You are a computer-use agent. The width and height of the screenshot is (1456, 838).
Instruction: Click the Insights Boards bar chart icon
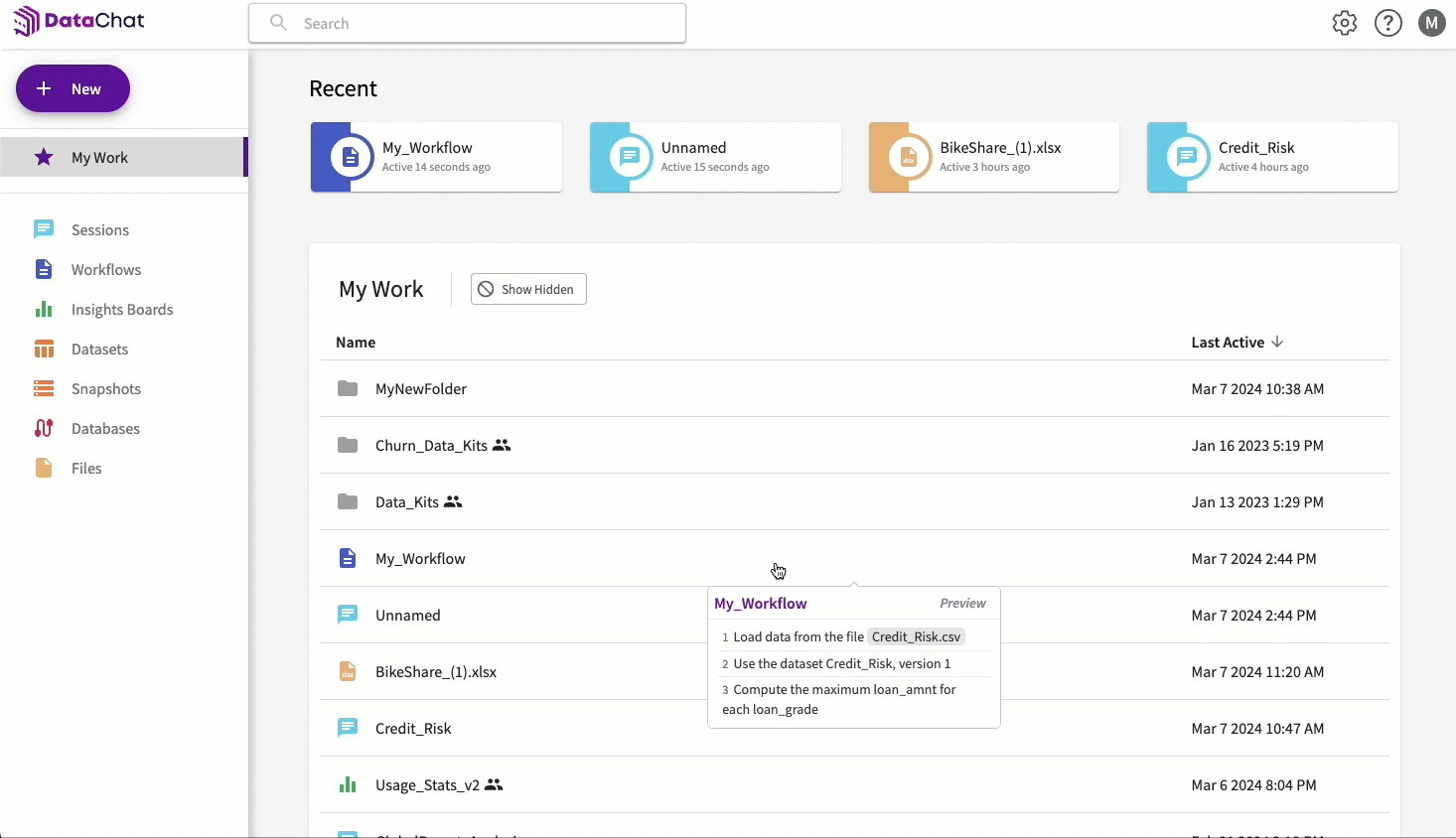pos(44,309)
